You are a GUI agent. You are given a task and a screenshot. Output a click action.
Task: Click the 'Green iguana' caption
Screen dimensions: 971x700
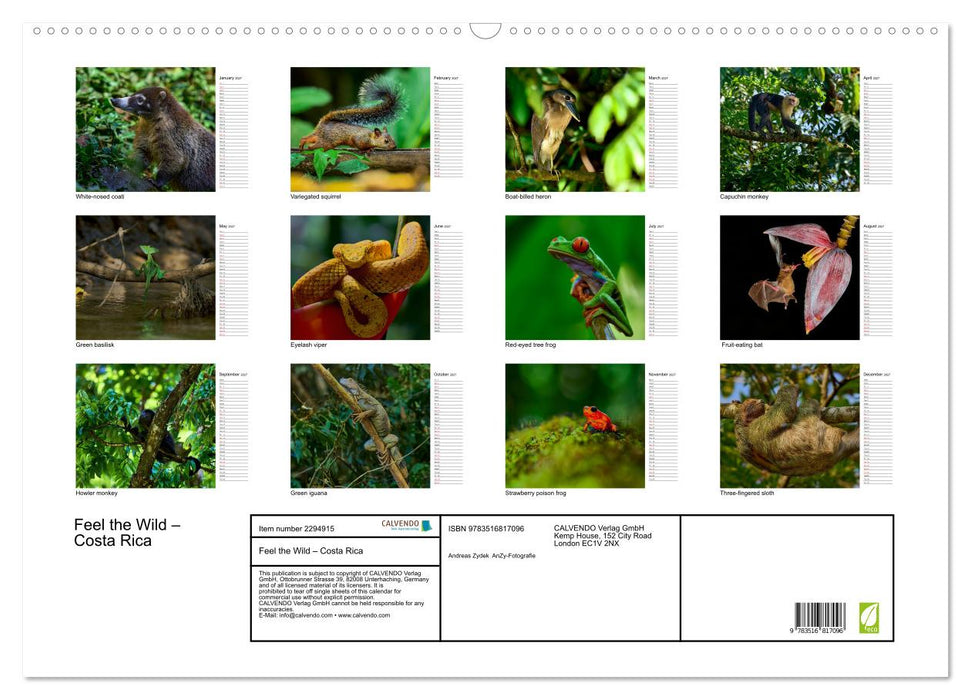pos(308,493)
